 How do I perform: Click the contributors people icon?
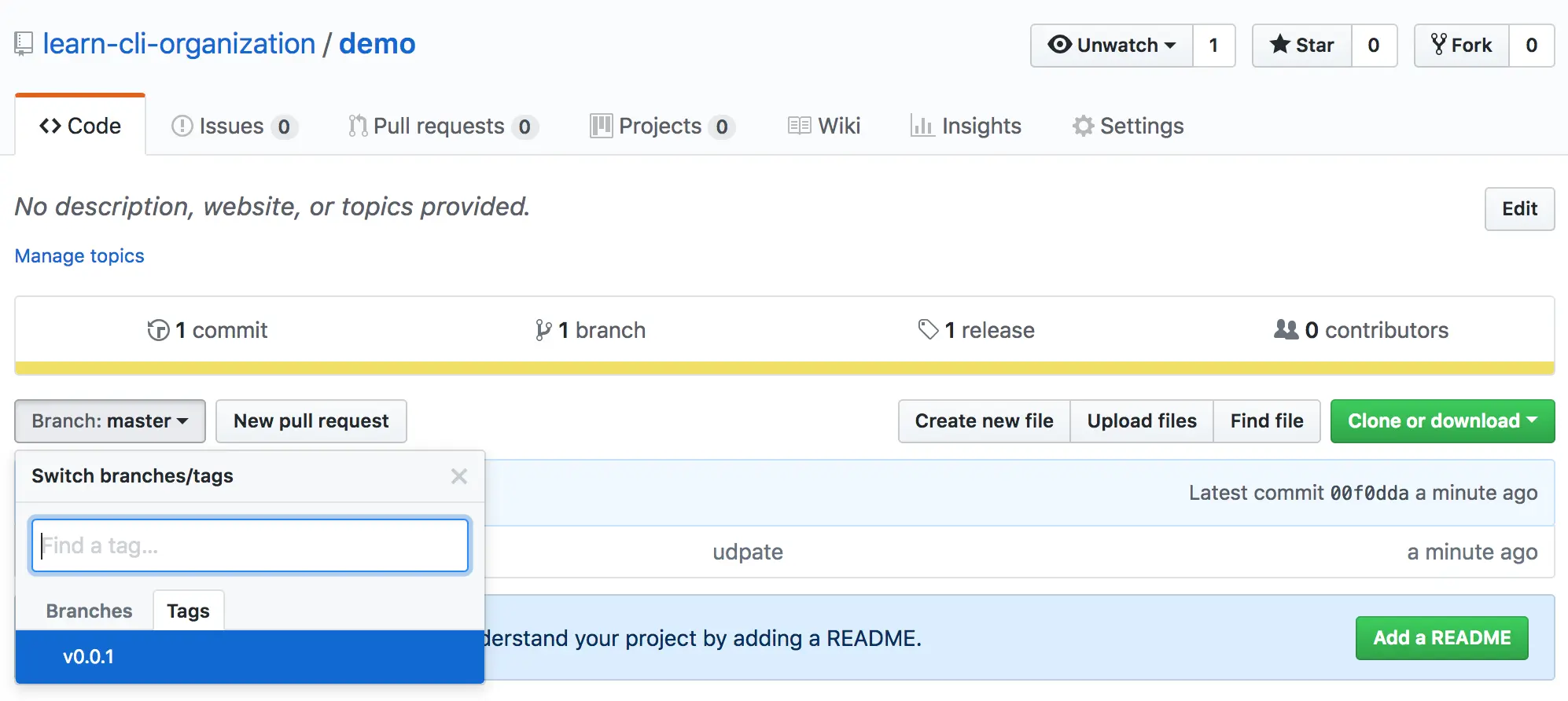pos(1286,329)
